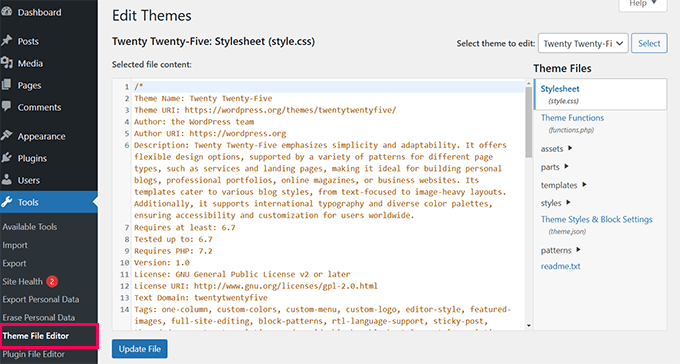This screenshot has width=680, height=364.
Task: Open the Import submenu link
Action: click(x=15, y=245)
